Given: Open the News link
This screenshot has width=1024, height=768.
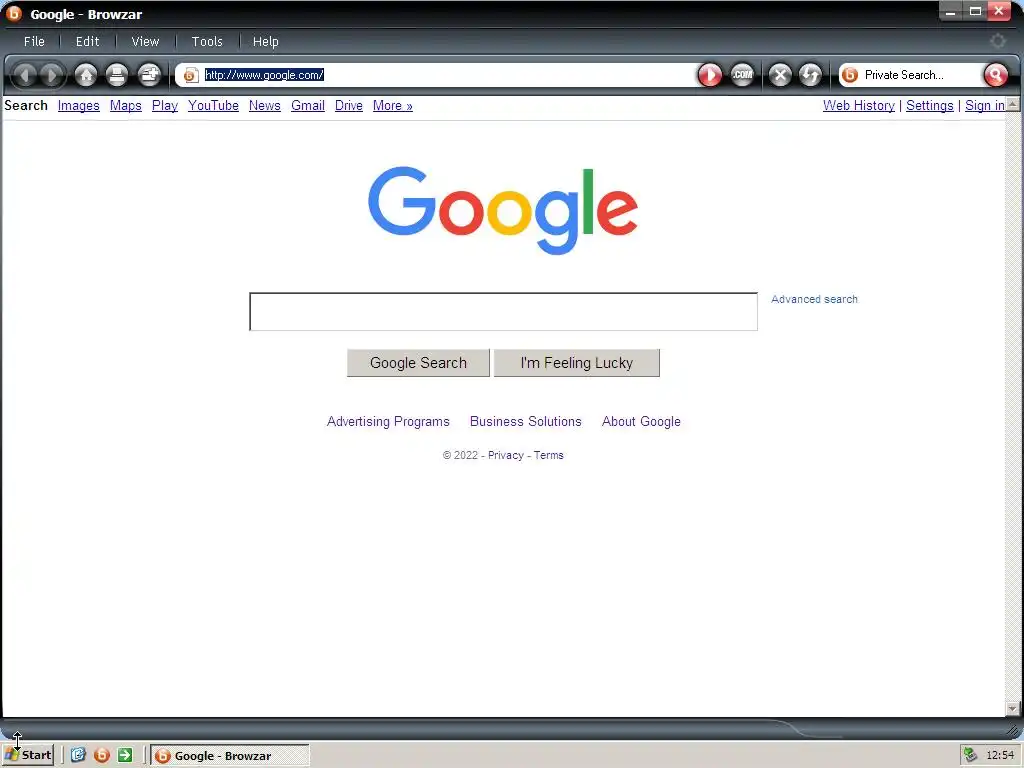Looking at the screenshot, I should click(264, 106).
